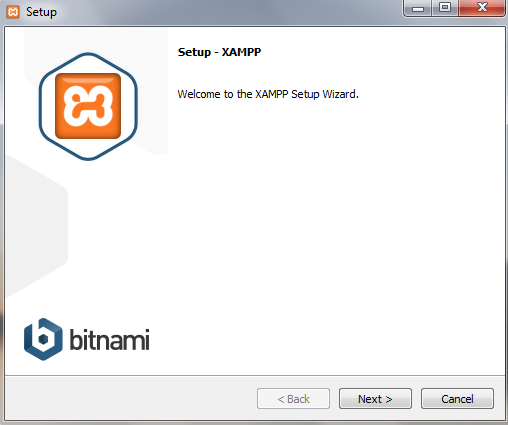Click the "Welcome to the XAMPP Setup Wizard." text
The width and height of the screenshot is (508, 425).
point(268,94)
